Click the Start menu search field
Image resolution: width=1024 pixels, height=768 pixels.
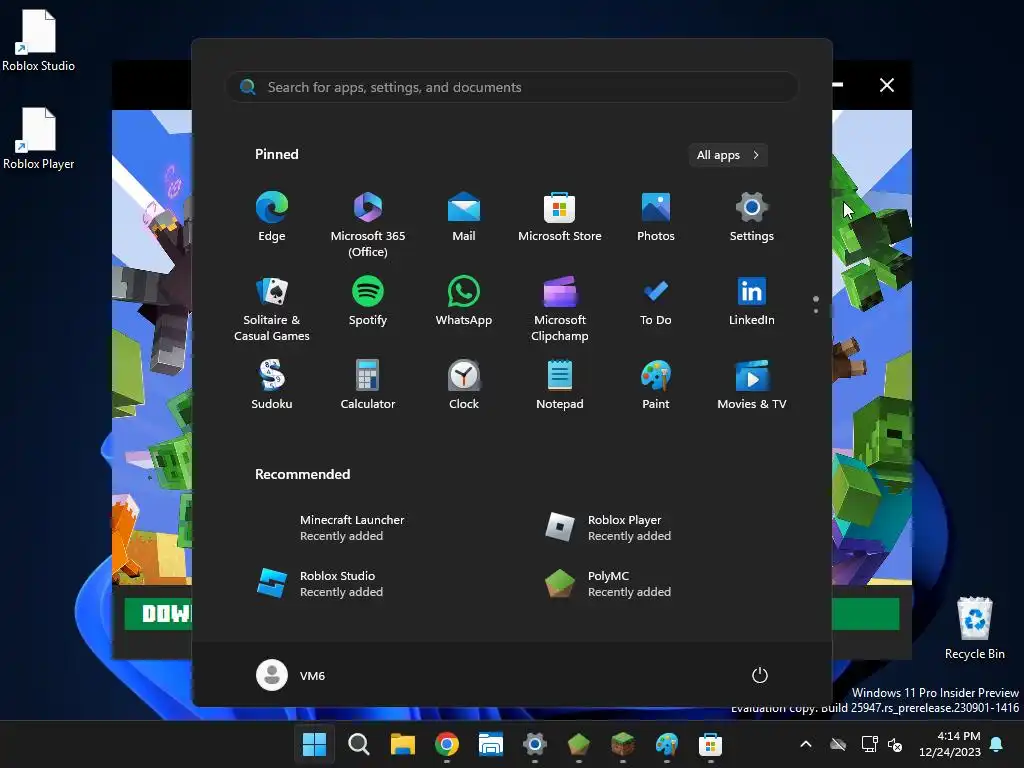tap(512, 87)
